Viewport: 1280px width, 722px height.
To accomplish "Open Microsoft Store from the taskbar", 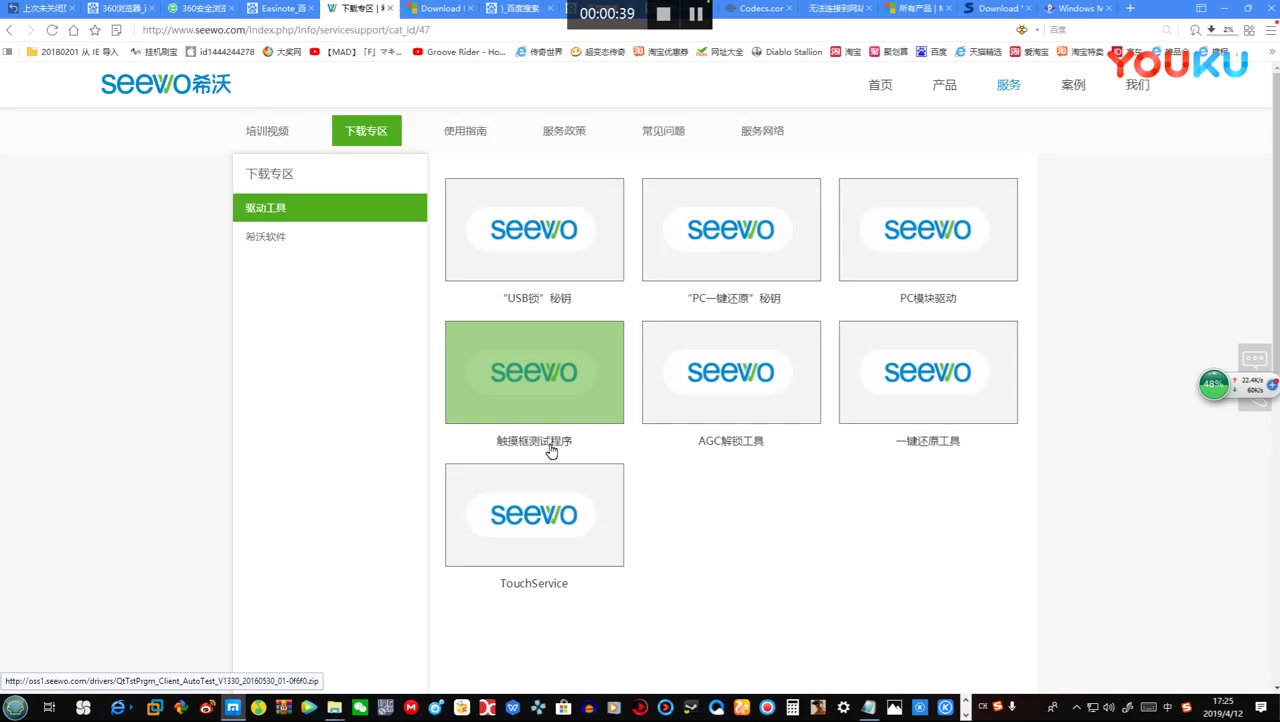I will coord(563,708).
